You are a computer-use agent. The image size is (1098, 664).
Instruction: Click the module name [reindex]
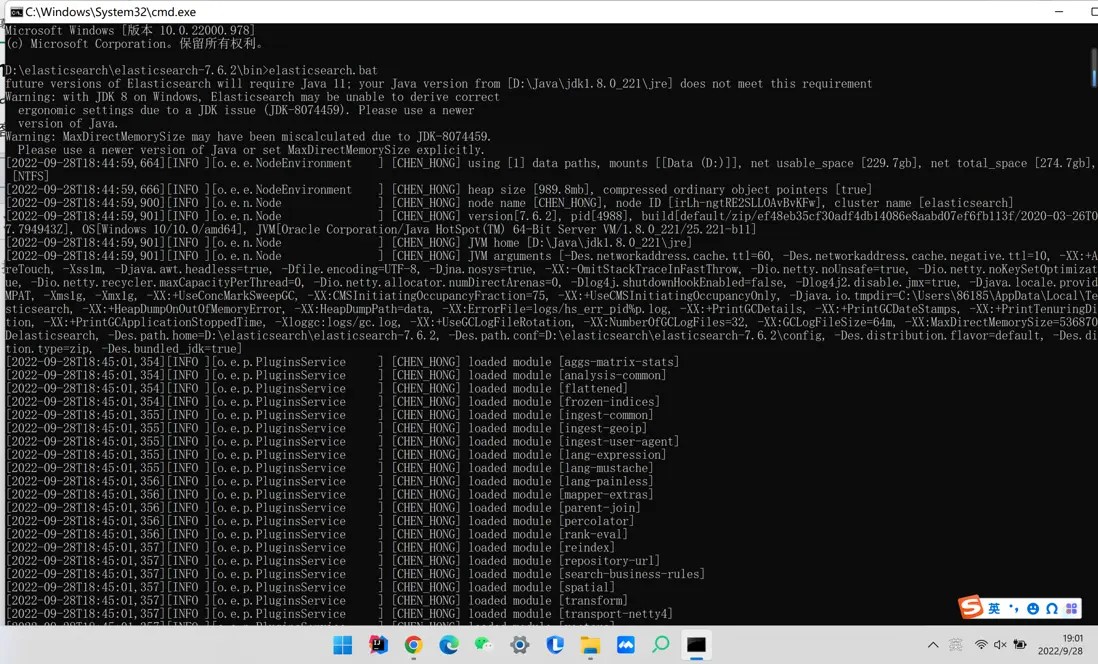(586, 548)
